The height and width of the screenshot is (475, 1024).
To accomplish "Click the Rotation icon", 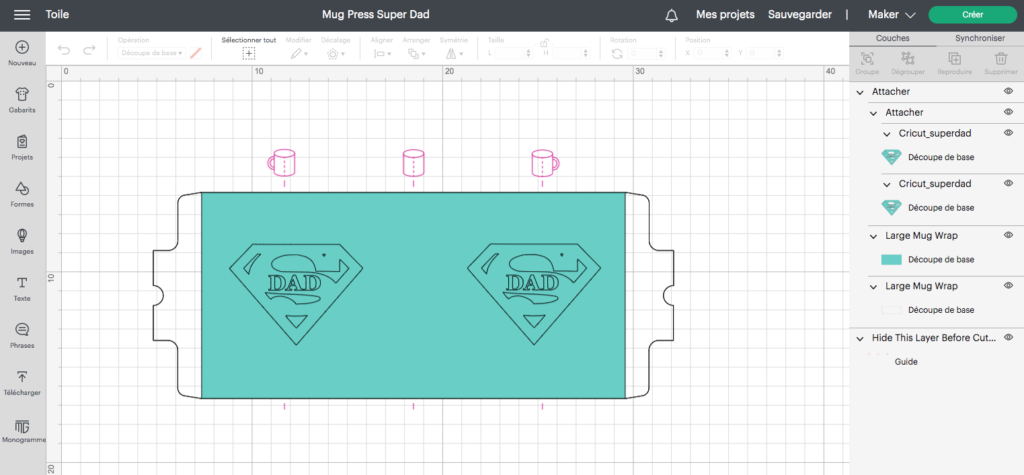I will [x=617, y=54].
